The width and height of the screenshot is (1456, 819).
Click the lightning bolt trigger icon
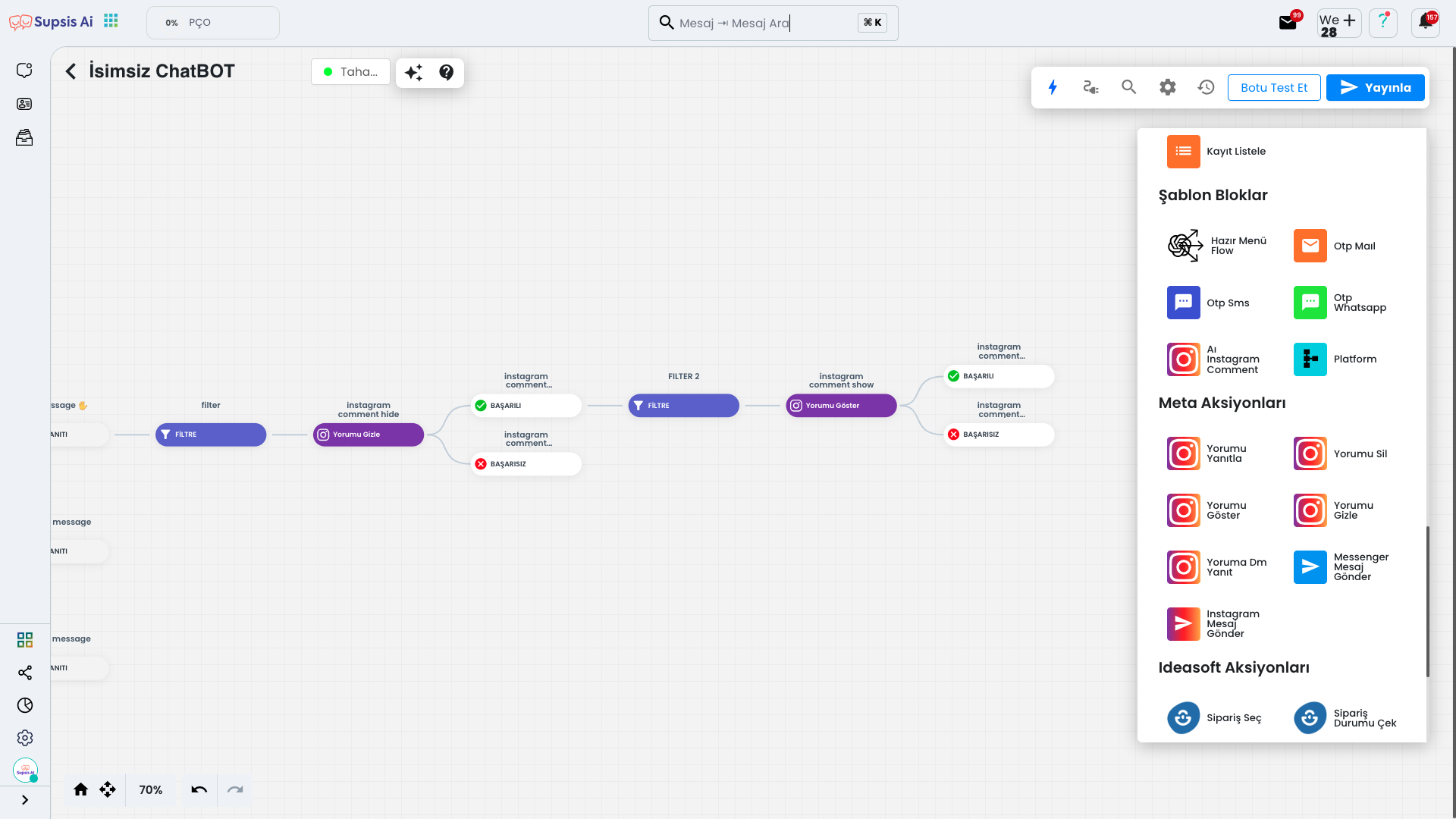(1053, 87)
